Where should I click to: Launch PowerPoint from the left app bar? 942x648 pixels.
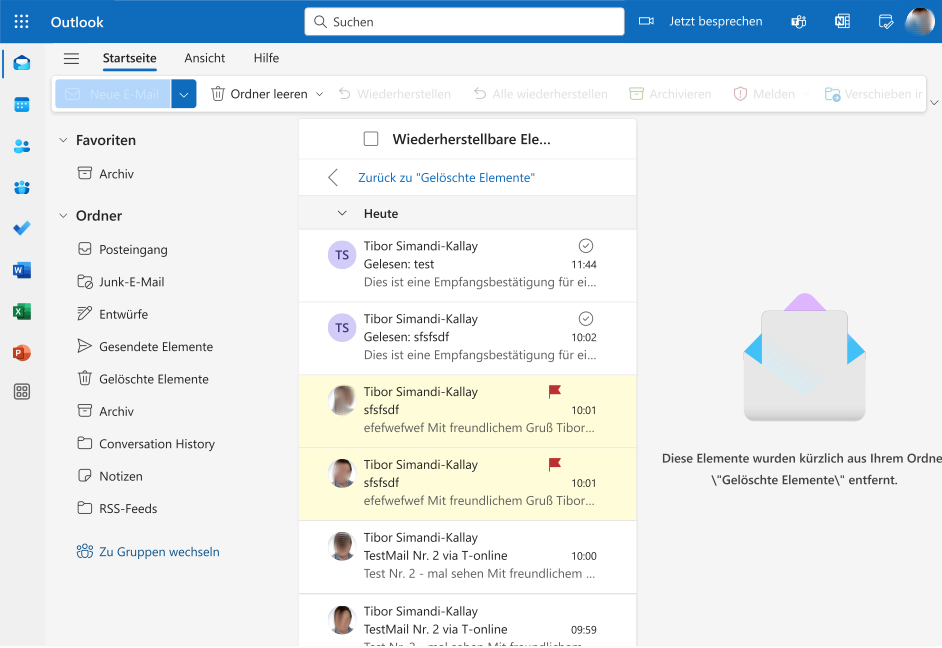pos(21,352)
